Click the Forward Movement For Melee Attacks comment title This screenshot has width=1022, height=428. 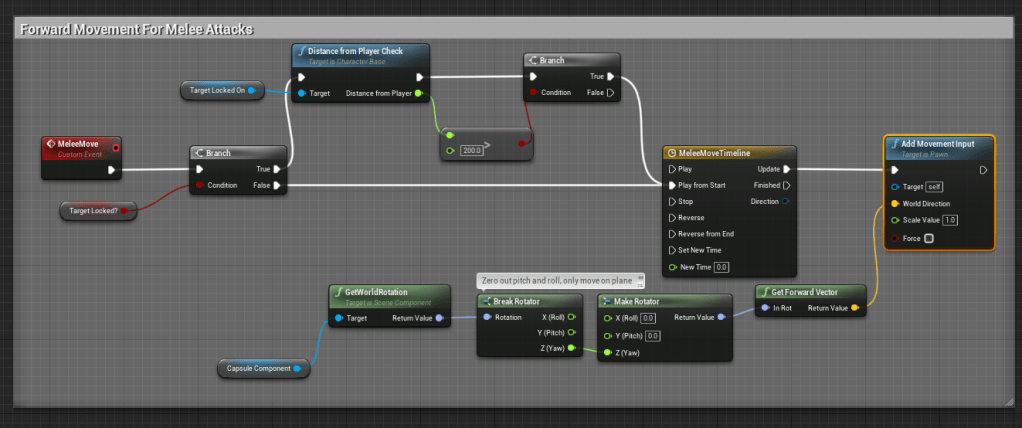tap(136, 29)
